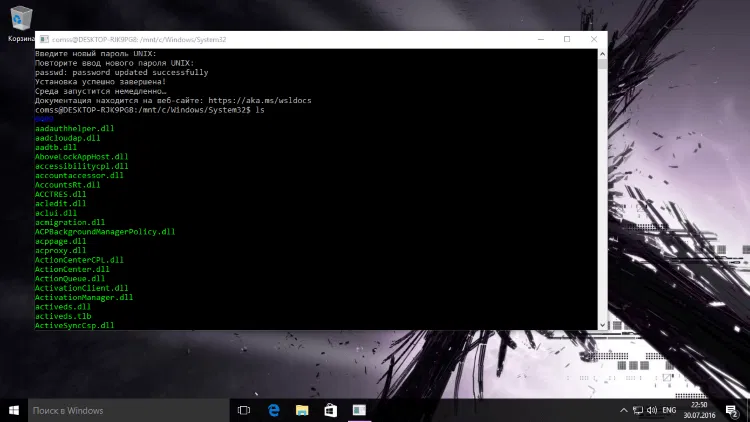Open the Action Center notifications icon

[x=731, y=411]
